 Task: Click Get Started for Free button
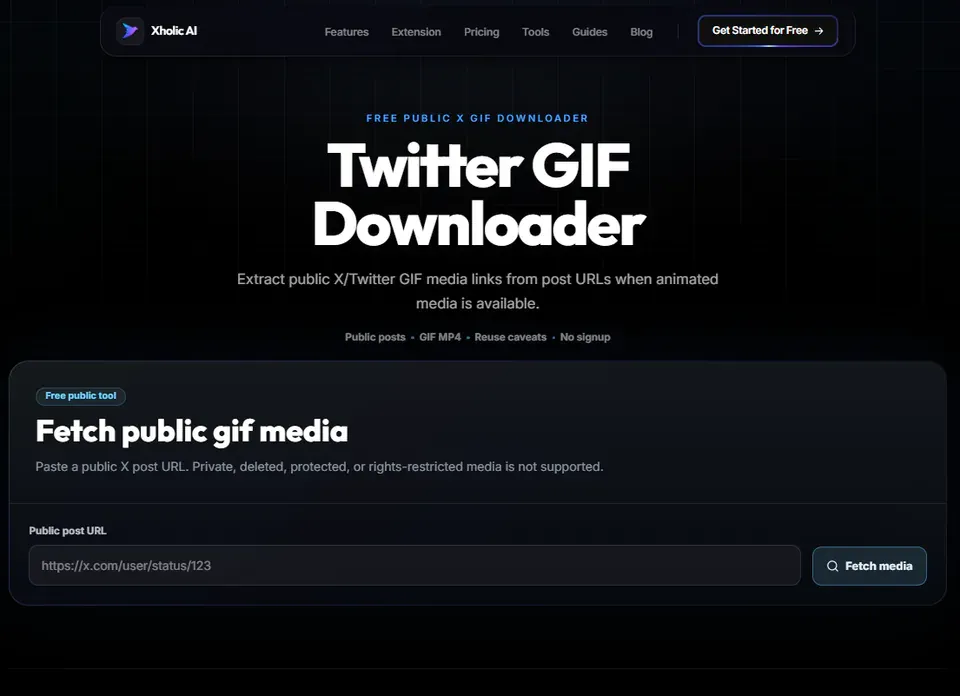pyautogui.click(x=768, y=31)
